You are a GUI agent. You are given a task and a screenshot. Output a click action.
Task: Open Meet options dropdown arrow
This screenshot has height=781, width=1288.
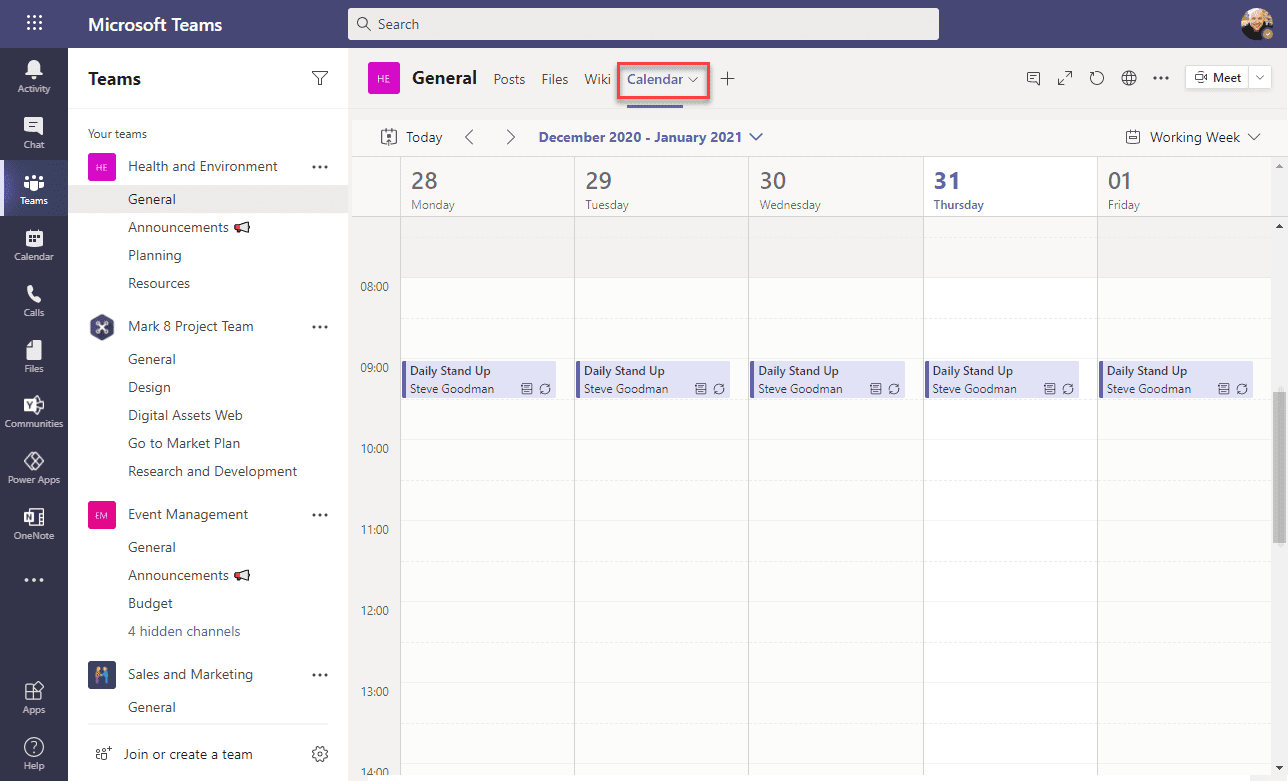coord(1260,78)
